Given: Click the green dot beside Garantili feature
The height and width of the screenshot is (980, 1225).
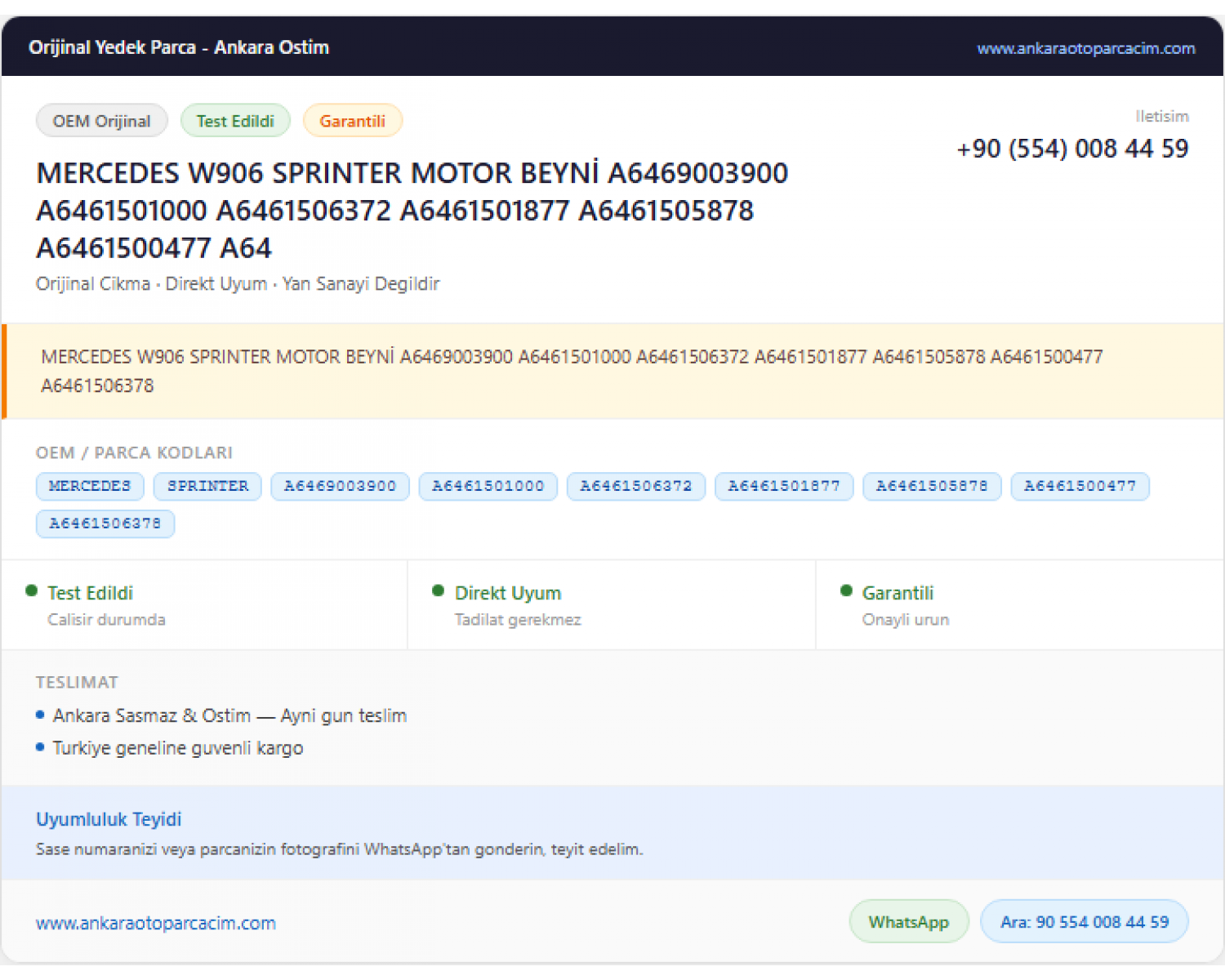Looking at the screenshot, I should (x=846, y=590).
